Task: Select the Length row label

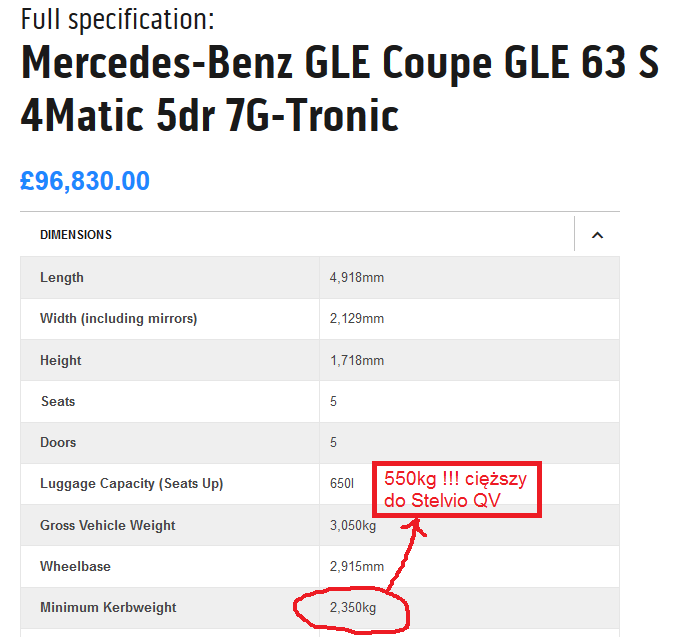Action: (62, 278)
